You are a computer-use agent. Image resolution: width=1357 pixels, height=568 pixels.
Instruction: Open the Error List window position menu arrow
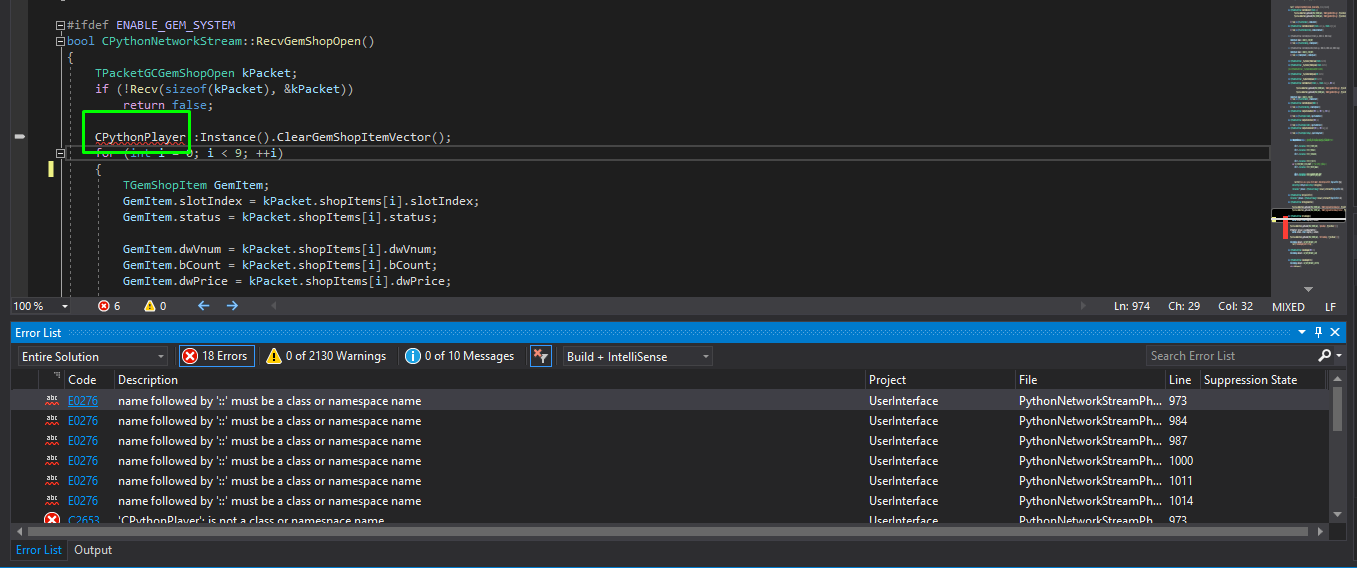coord(1302,332)
